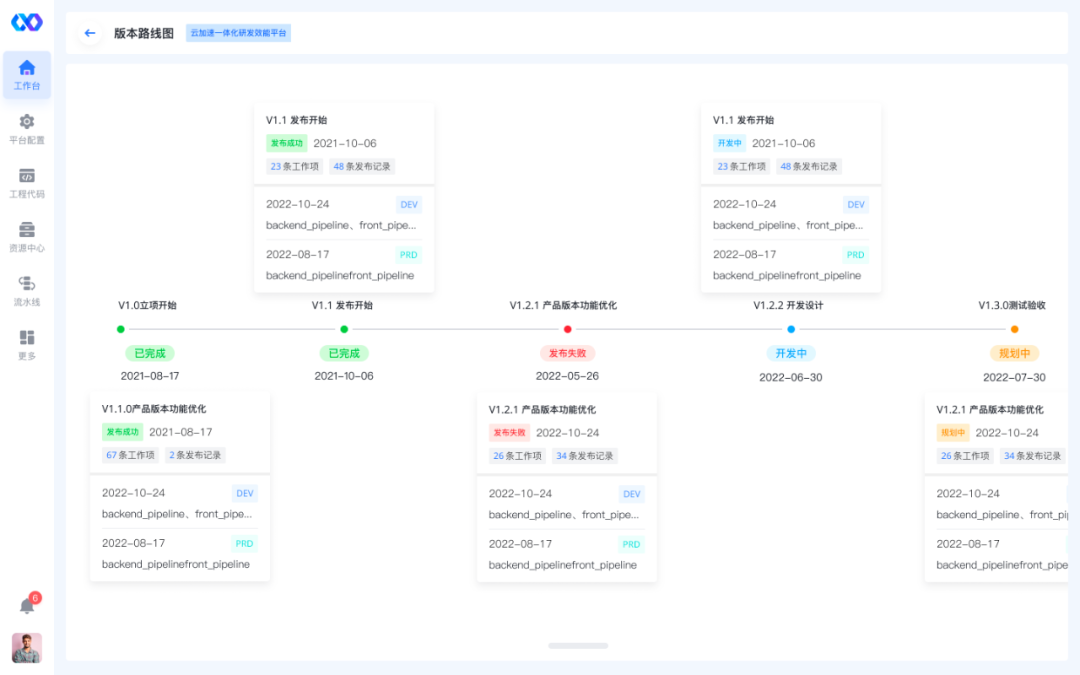Image resolution: width=1080 pixels, height=675 pixels.
Task: Open the 23 条工作项 link
Action: (x=293, y=166)
